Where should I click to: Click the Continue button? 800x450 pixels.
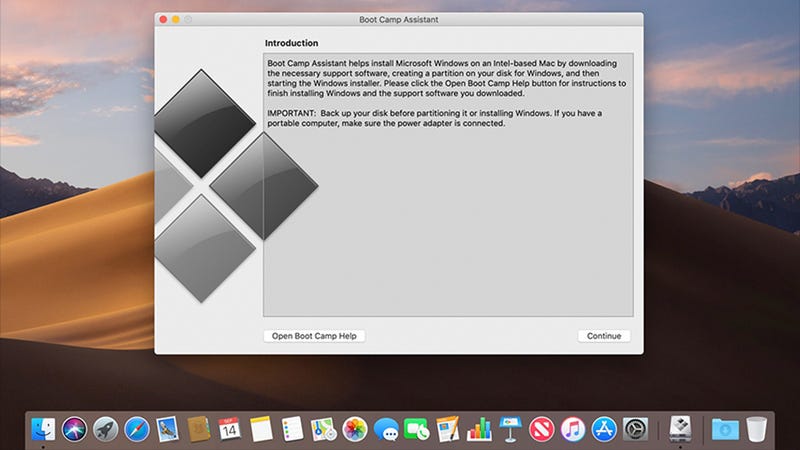coord(604,336)
